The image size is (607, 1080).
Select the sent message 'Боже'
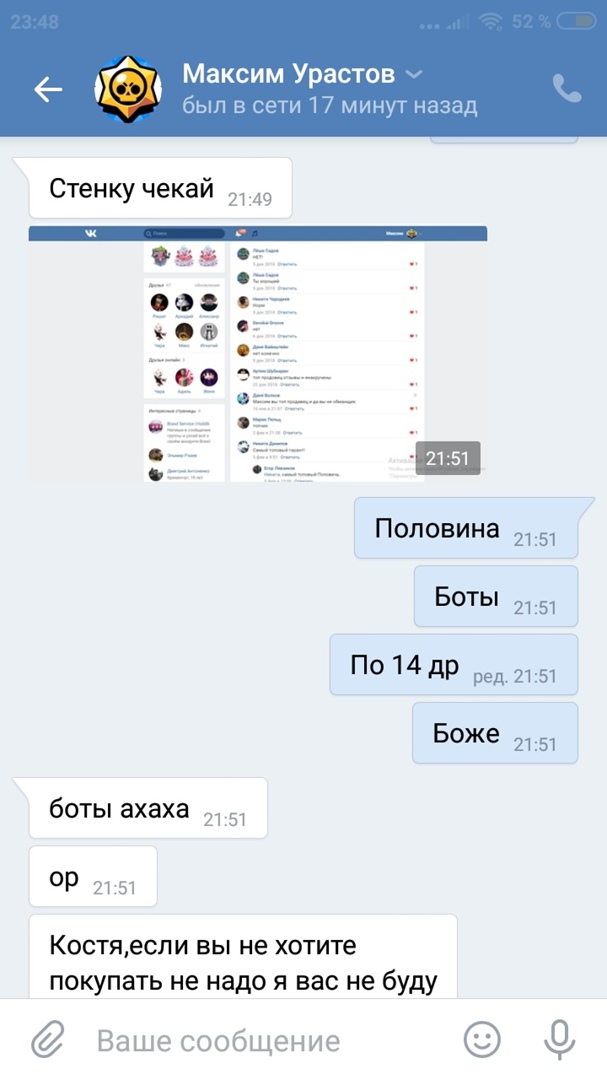495,733
